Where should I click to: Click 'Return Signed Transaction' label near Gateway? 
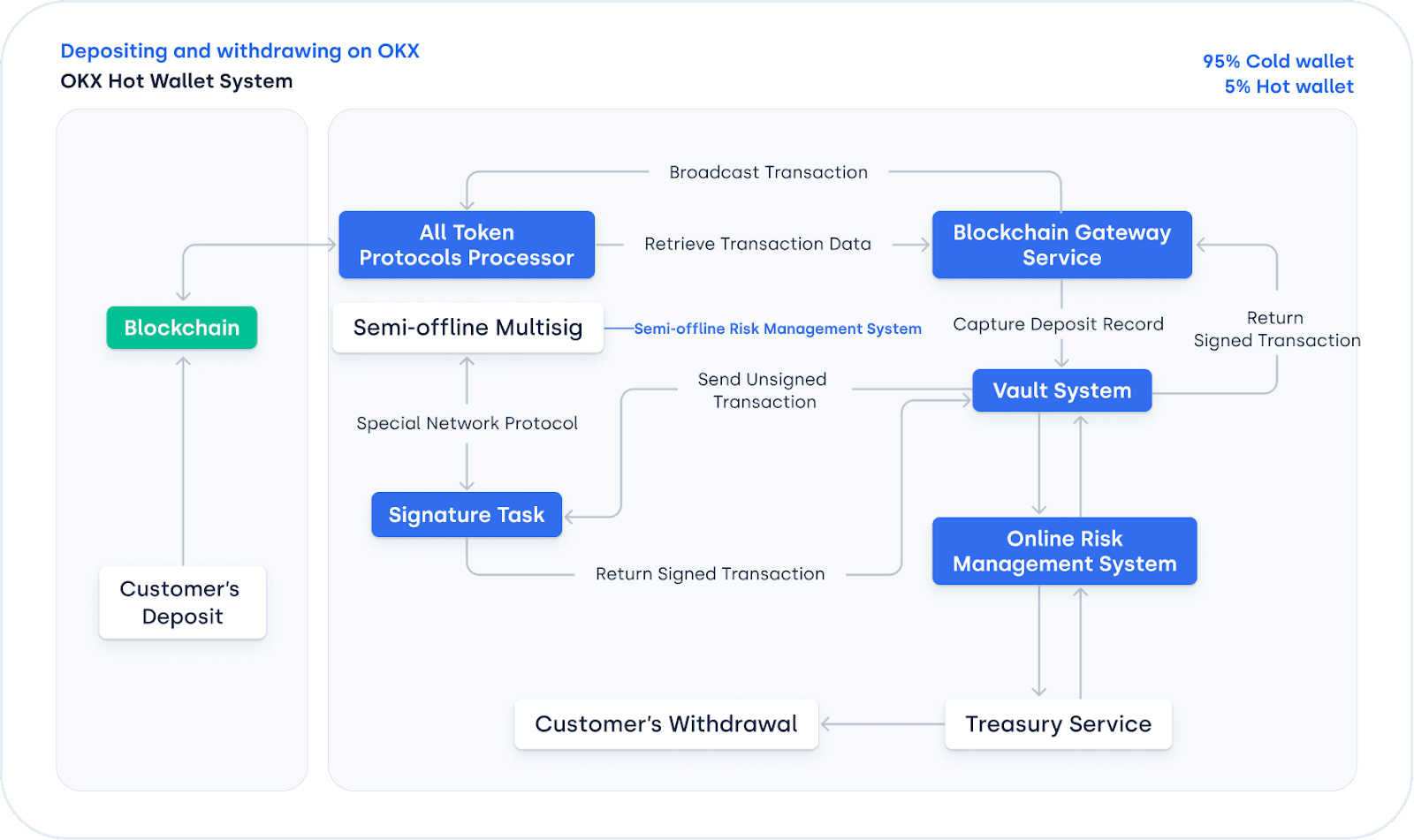[1277, 329]
